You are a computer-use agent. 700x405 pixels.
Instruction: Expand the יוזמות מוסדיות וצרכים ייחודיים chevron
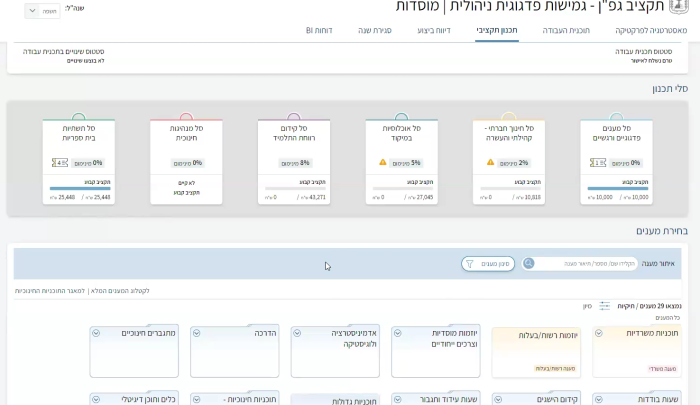pyautogui.click(x=397, y=333)
